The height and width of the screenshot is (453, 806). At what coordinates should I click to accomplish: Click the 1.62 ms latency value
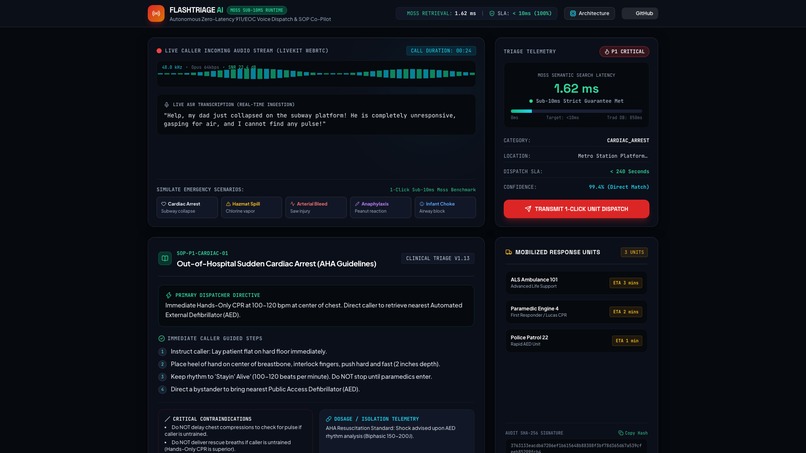pyautogui.click(x=576, y=88)
